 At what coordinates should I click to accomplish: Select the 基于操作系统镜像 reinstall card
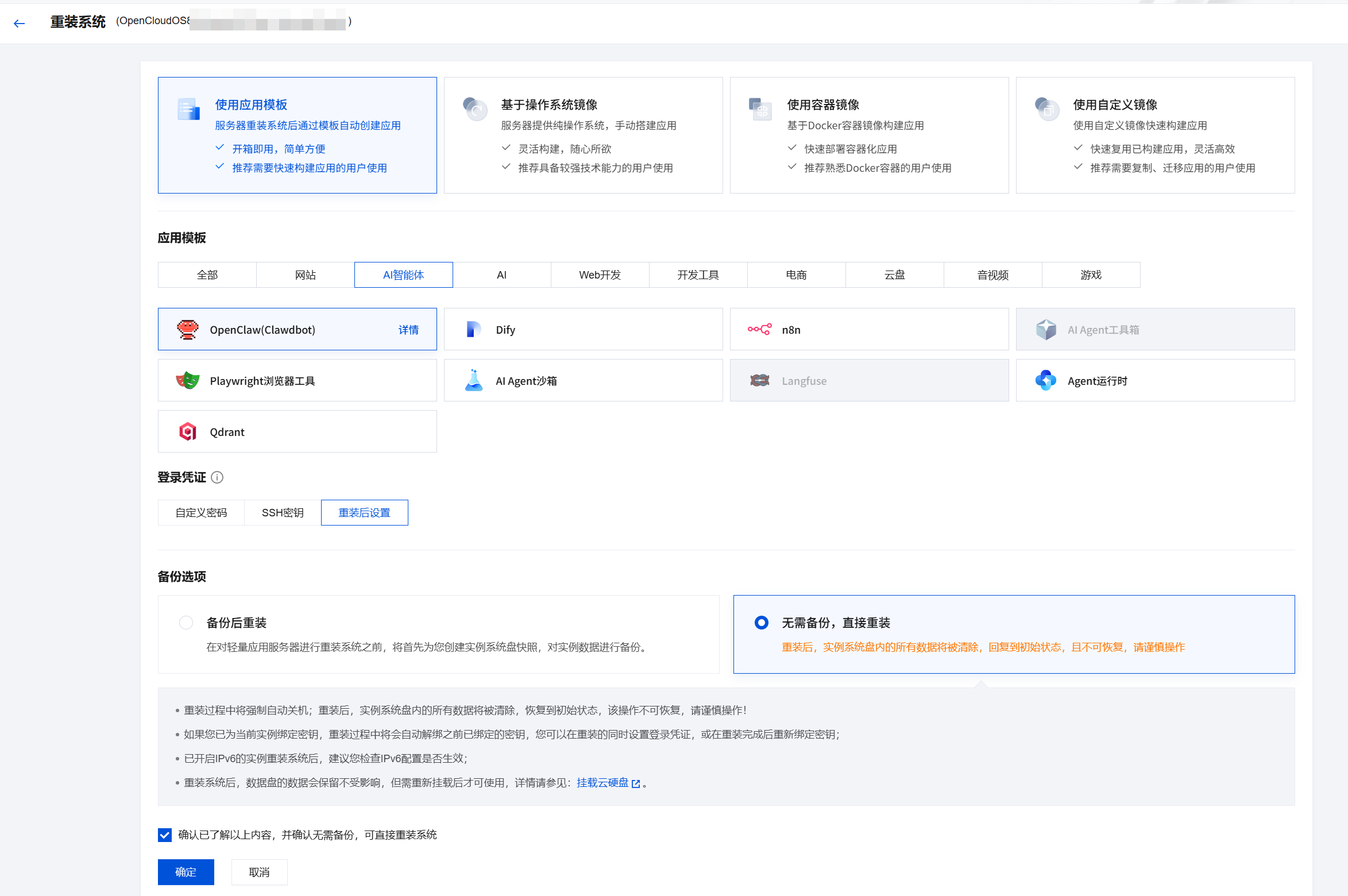click(582, 136)
